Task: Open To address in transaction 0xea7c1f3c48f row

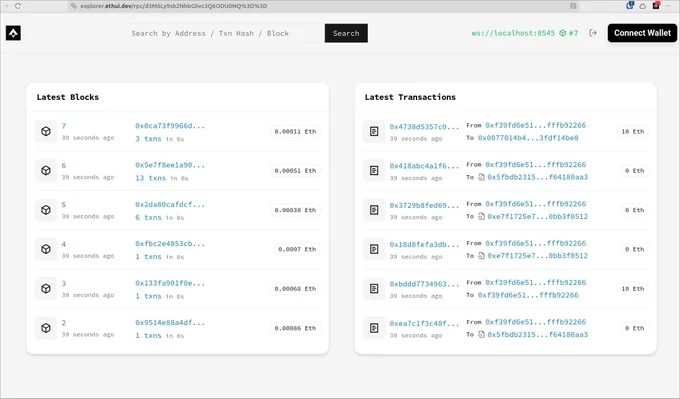Action: click(x=537, y=334)
